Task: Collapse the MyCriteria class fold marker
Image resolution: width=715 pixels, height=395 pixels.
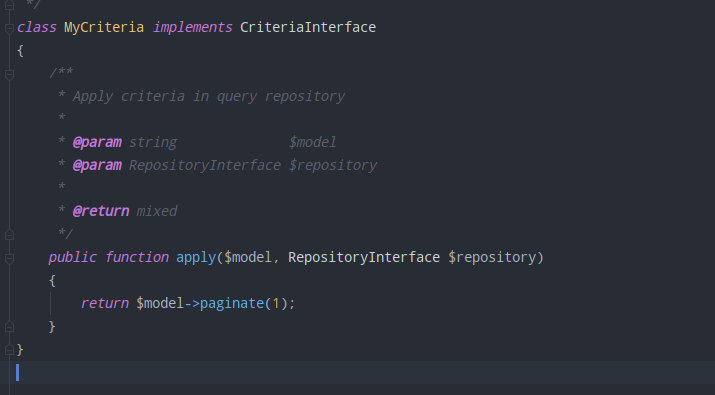Action: [x=9, y=28]
